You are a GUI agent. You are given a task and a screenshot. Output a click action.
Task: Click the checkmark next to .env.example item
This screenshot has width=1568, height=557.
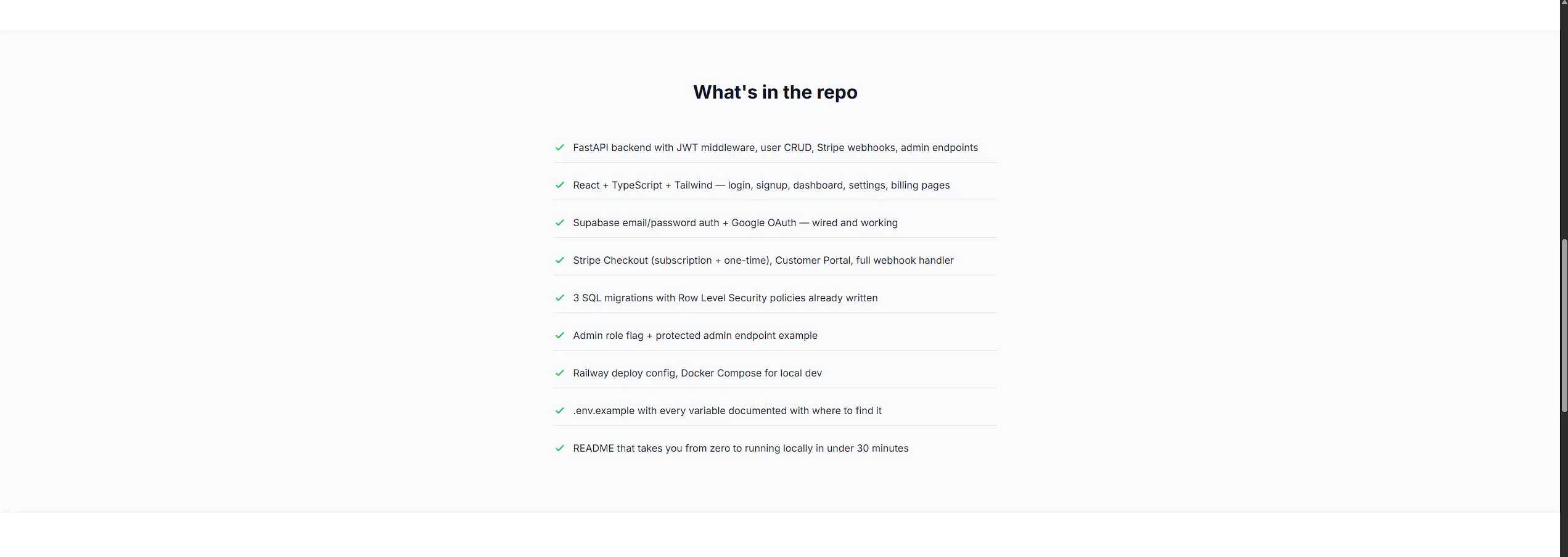pyautogui.click(x=559, y=410)
